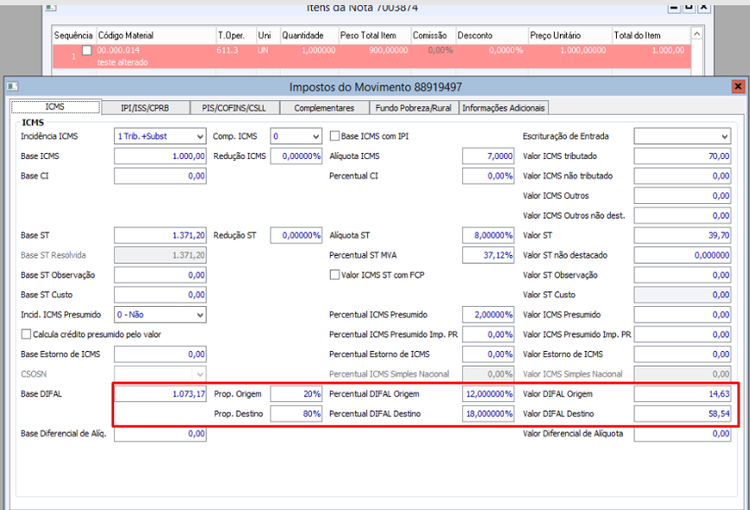Click the Base Estorno de ICMS field
The image size is (750, 510).
160,355
